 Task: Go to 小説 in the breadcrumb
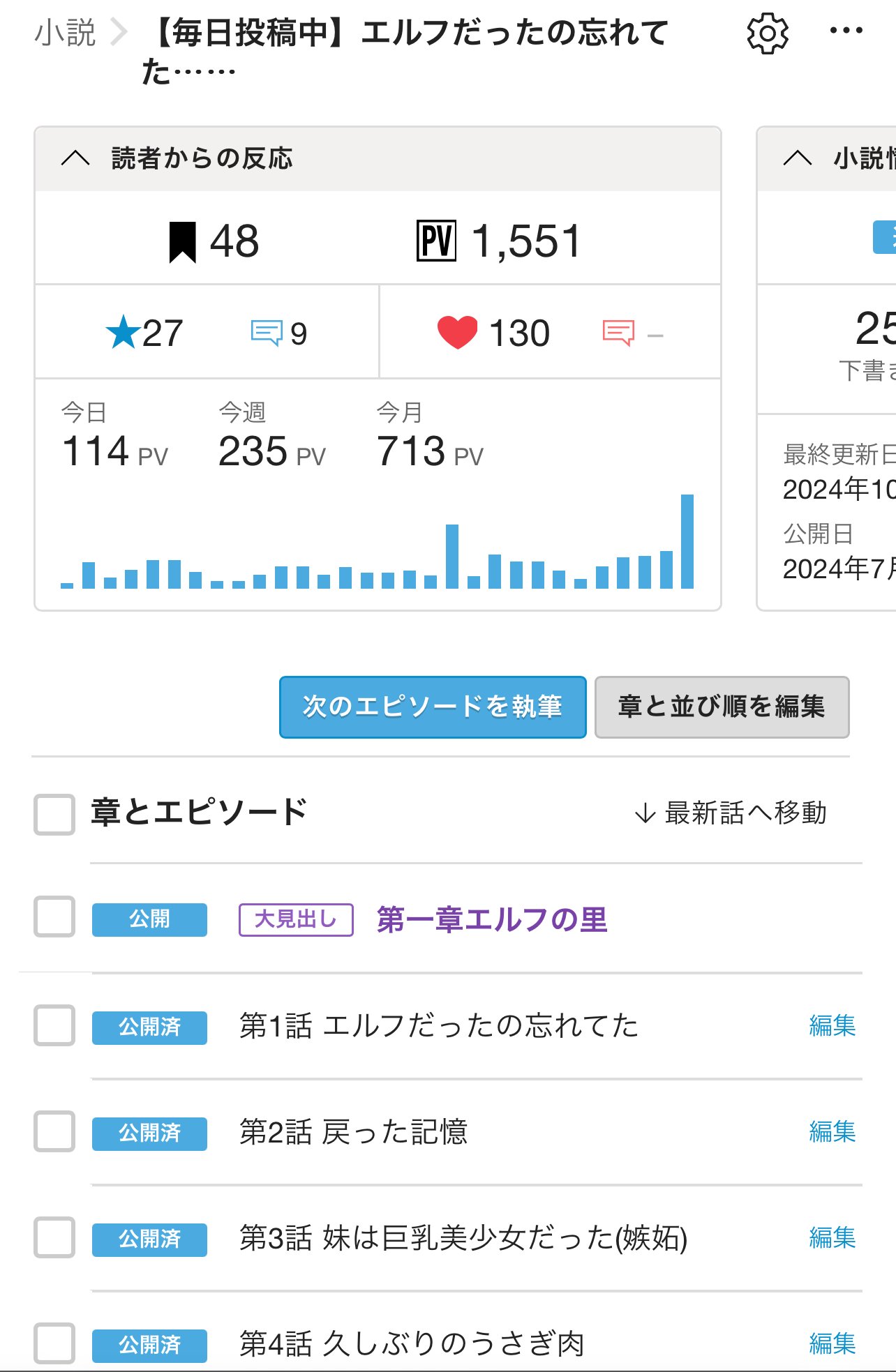[65, 33]
